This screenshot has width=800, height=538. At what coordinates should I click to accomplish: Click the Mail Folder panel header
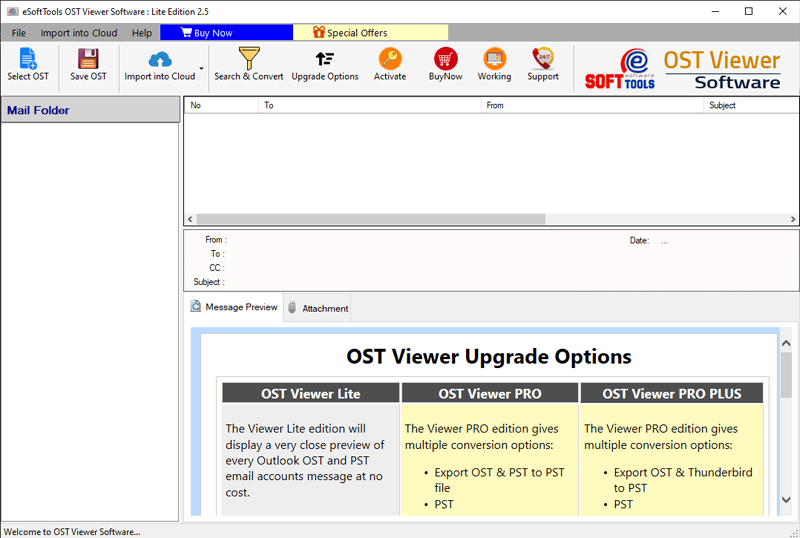click(90, 110)
